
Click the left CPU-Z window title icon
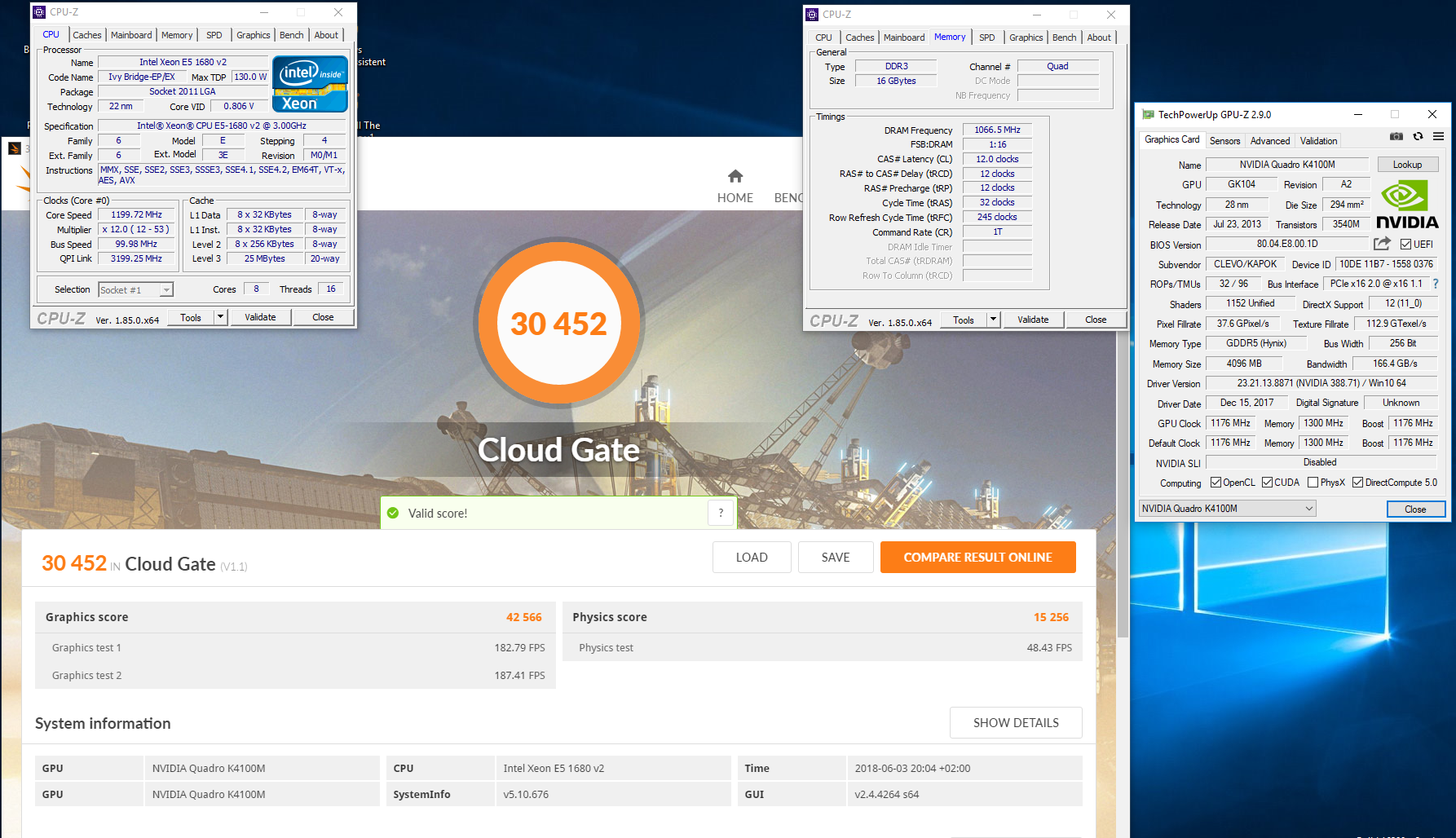click(39, 12)
